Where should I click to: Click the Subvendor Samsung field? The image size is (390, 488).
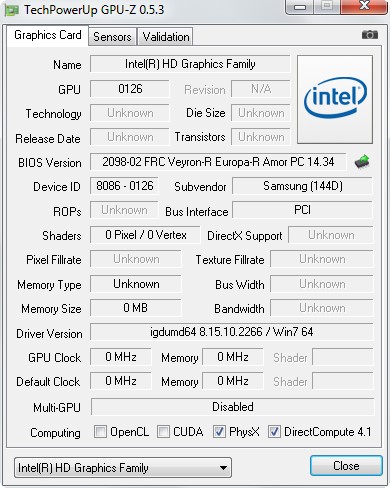tap(302, 186)
